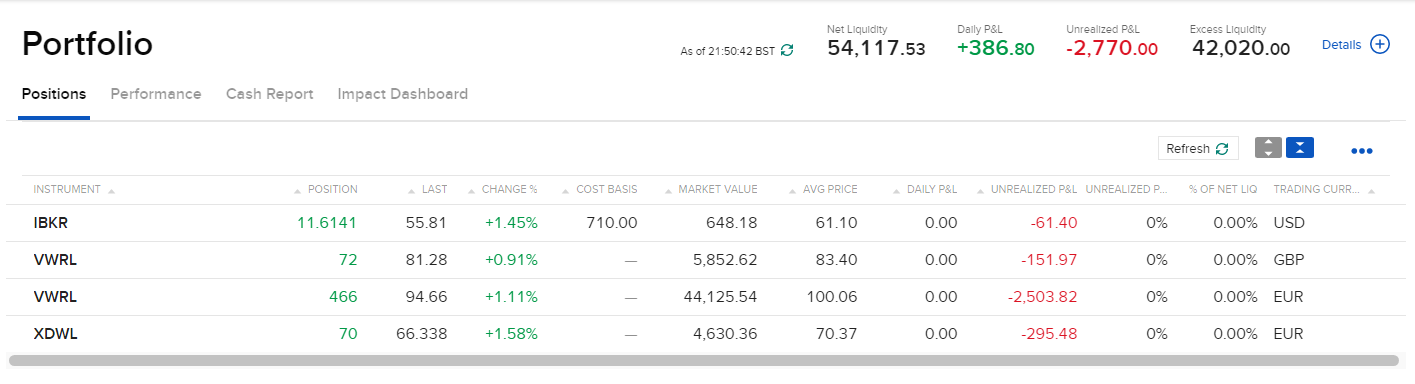
Task: Open the Impact Dashboard tab
Action: 403,94
